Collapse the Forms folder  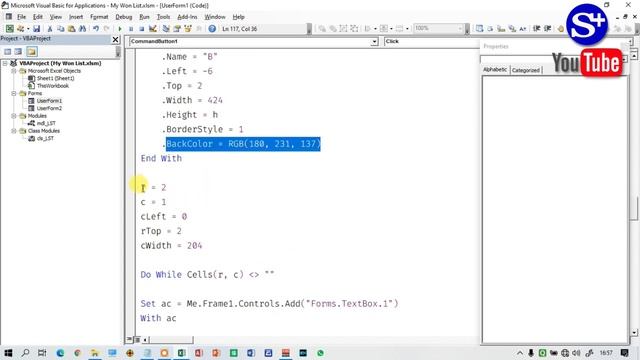coord(13,93)
